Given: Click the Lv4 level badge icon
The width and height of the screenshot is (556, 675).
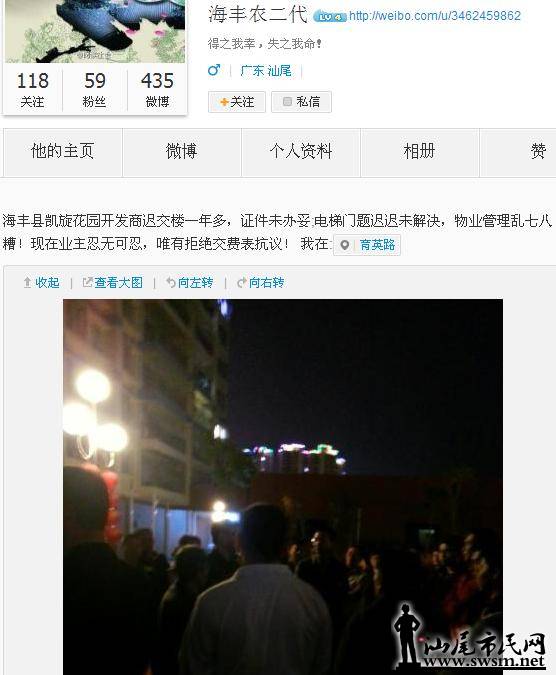Looking at the screenshot, I should [x=330, y=17].
